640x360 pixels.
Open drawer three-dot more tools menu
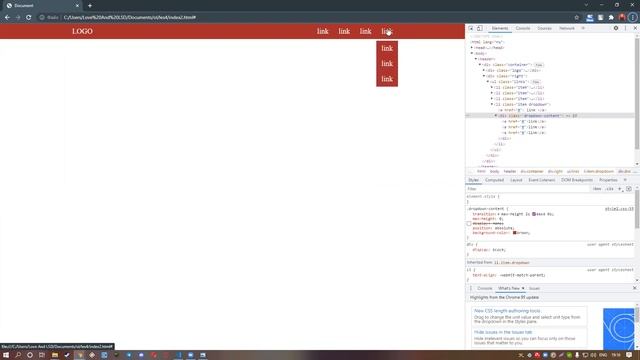tap(471, 289)
